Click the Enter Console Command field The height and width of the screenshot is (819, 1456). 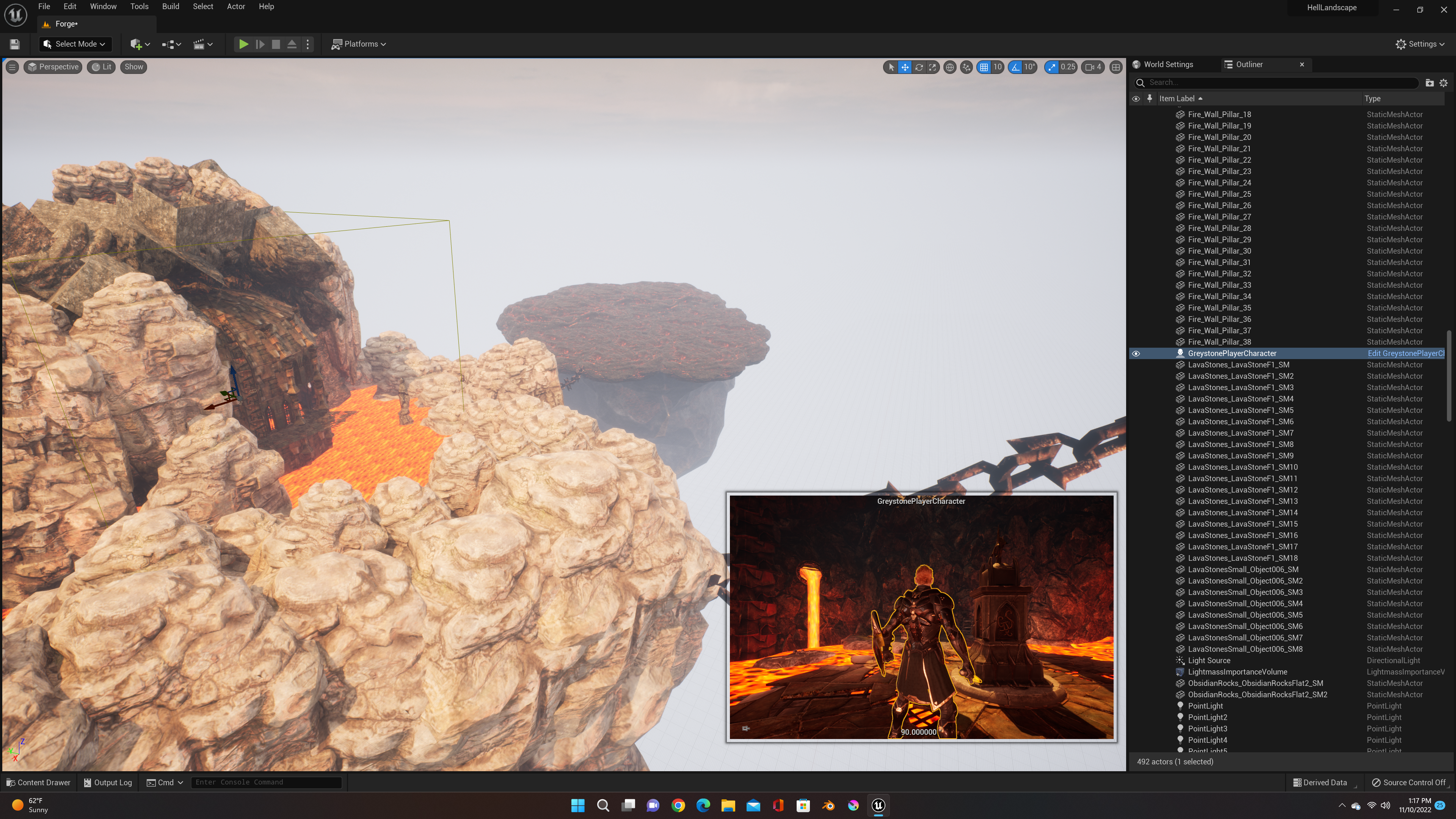(266, 783)
